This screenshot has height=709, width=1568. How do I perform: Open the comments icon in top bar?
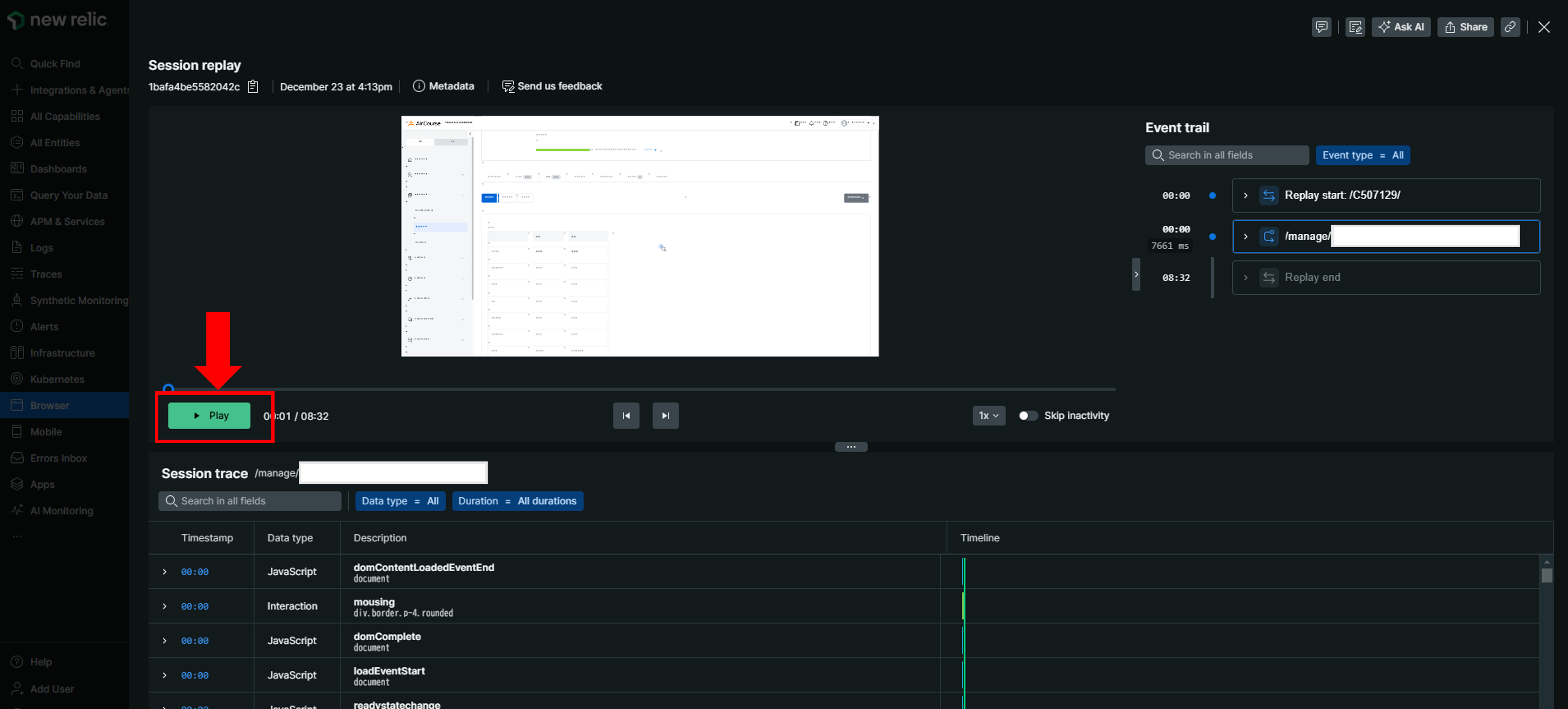(1321, 27)
